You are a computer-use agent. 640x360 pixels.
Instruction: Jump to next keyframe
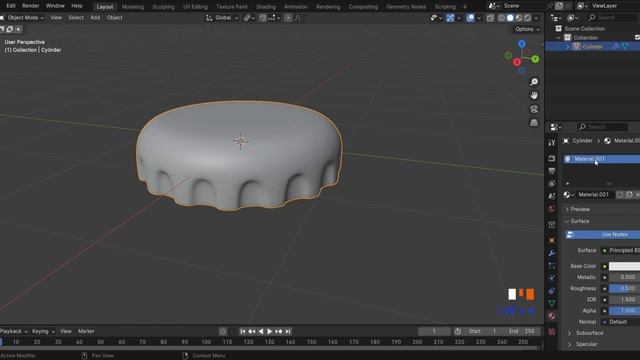279,331
